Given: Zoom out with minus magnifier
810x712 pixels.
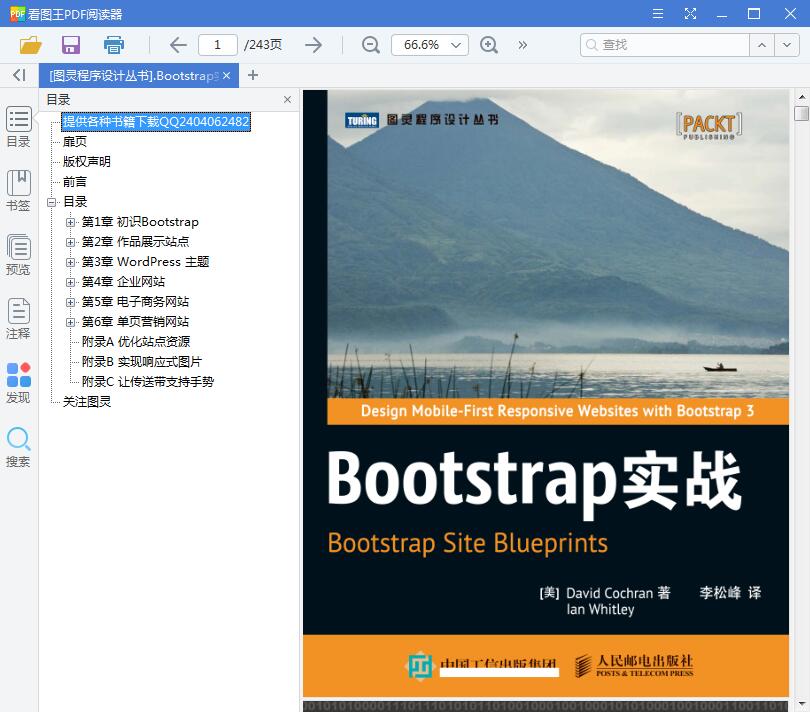Looking at the screenshot, I should [x=370, y=45].
